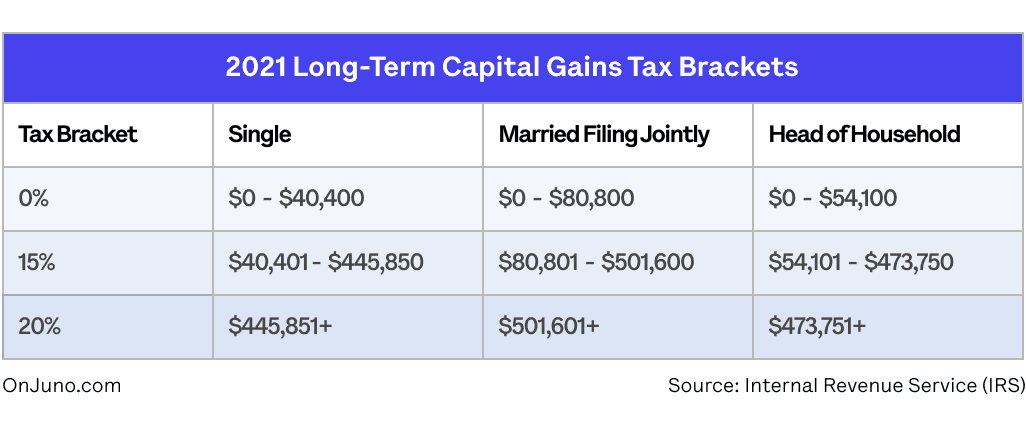
Task: Select the $54,101 - $473,750 cell
Action: (860, 262)
